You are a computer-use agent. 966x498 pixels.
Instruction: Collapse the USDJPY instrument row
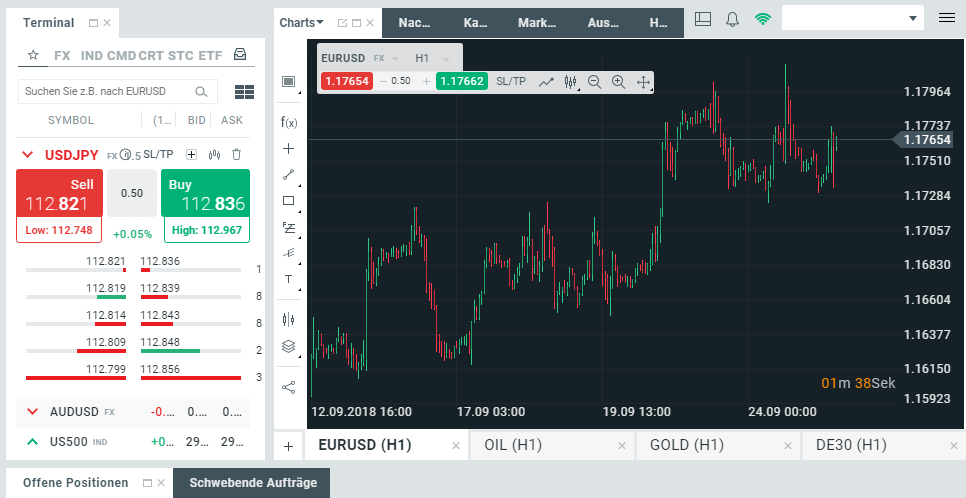pos(27,155)
